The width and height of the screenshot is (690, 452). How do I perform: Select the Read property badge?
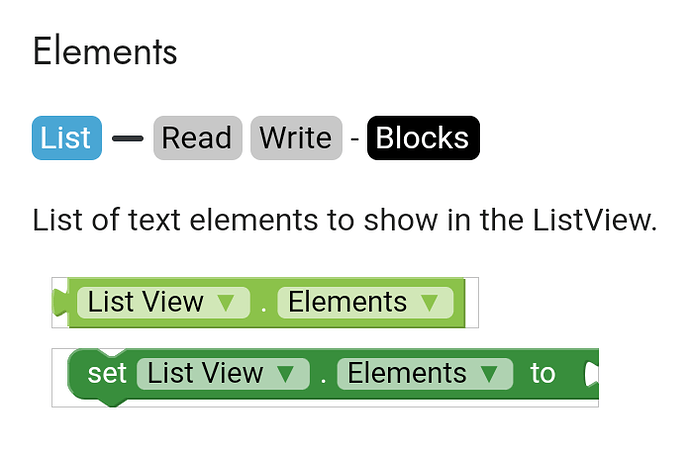197,138
